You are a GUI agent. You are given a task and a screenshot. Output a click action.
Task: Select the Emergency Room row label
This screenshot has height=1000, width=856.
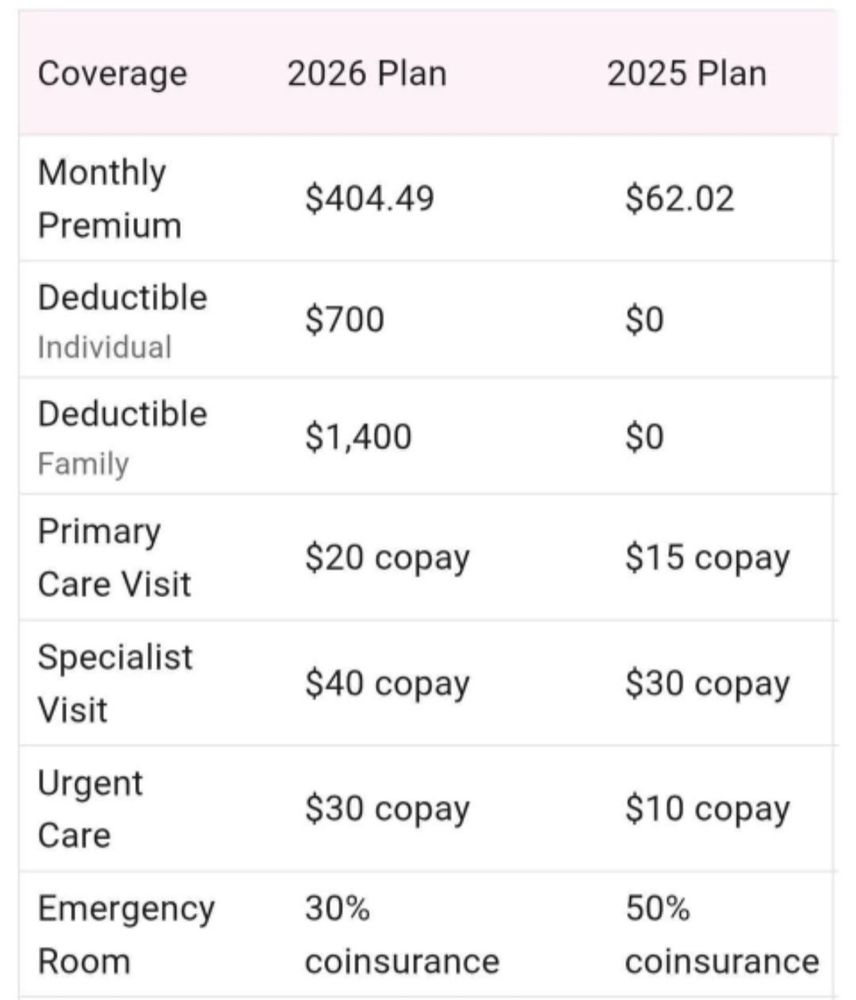(126, 935)
